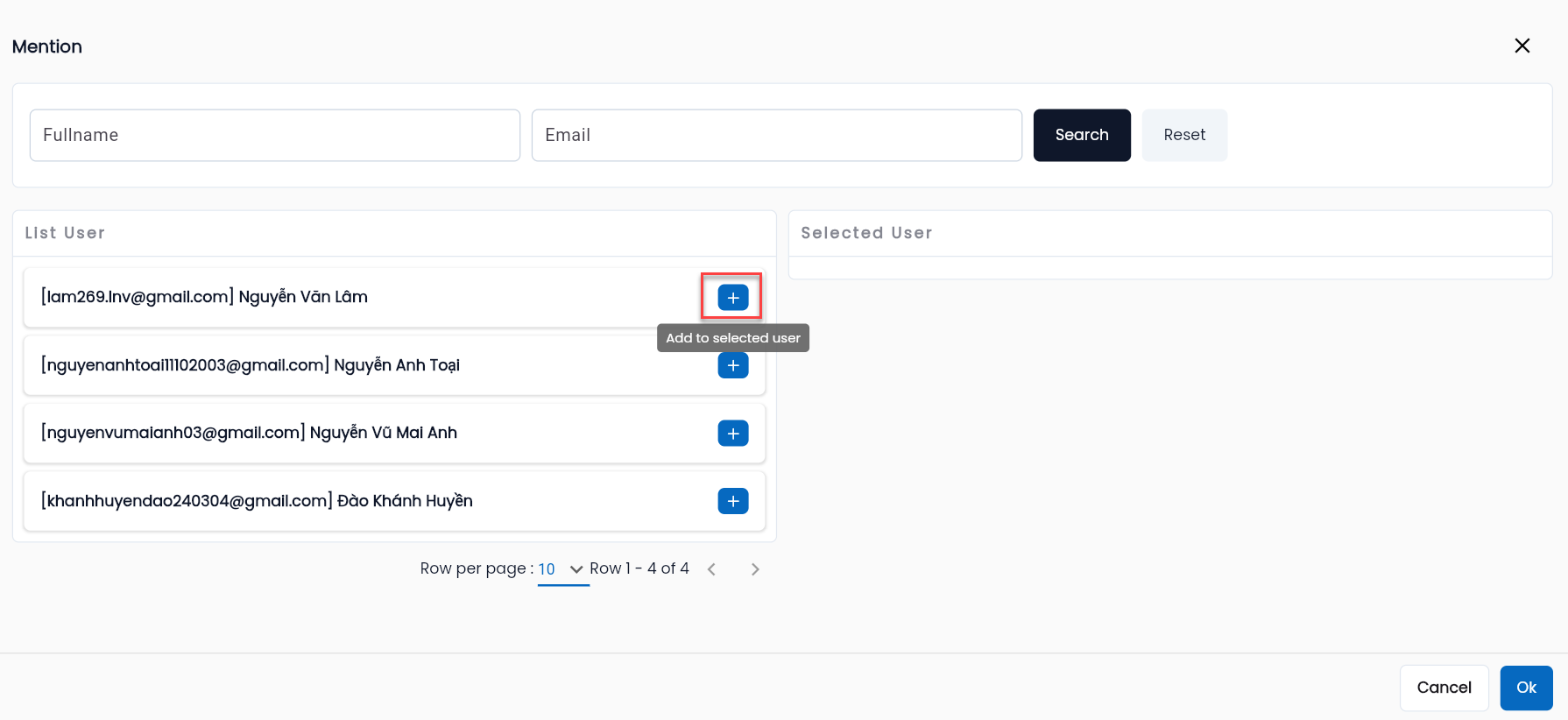
Task: Click the 'Row 1 - 4 of 4' text
Action: coord(639,568)
